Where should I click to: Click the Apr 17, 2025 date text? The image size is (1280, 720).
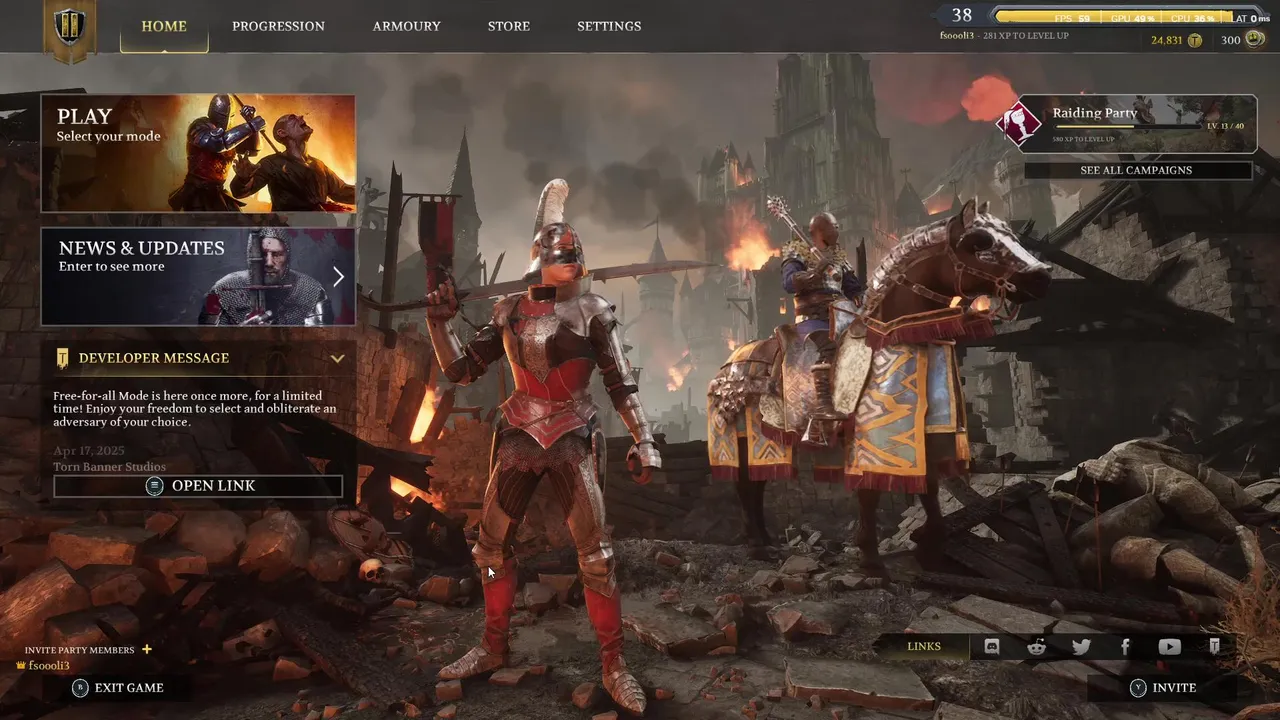pos(91,451)
